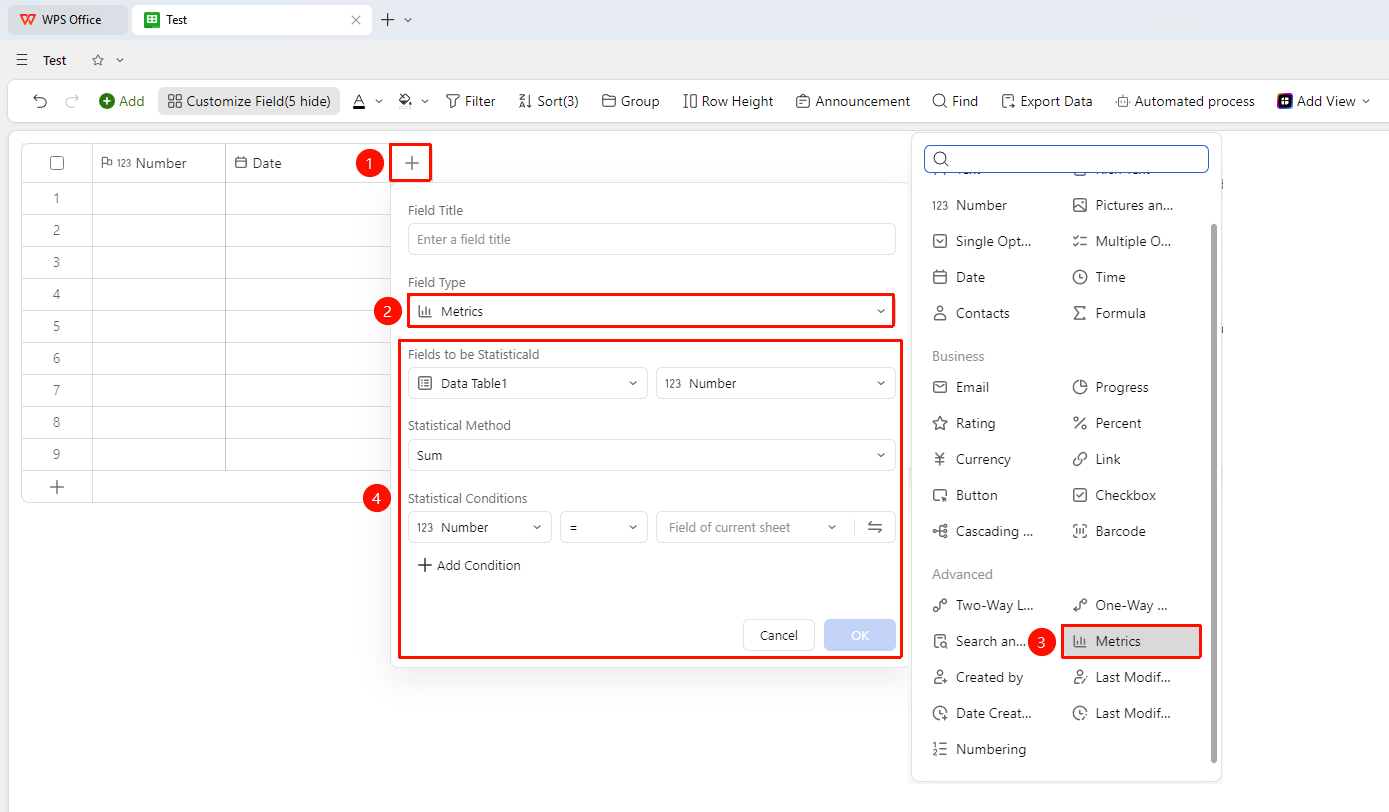The height and width of the screenshot is (812, 1389).
Task: Open the Group tool
Action: 630,101
